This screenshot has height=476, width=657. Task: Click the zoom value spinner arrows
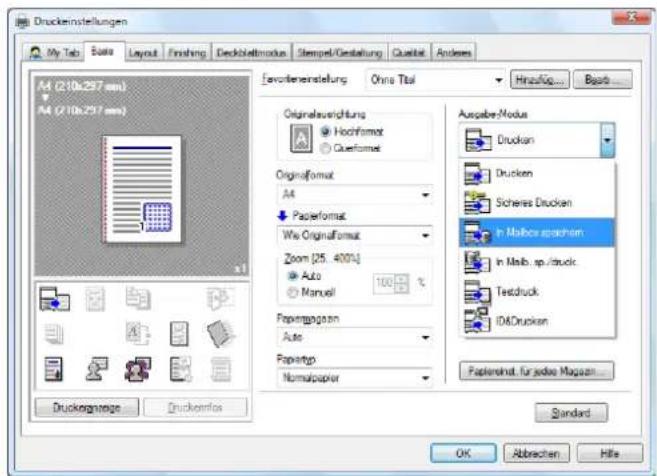(402, 283)
